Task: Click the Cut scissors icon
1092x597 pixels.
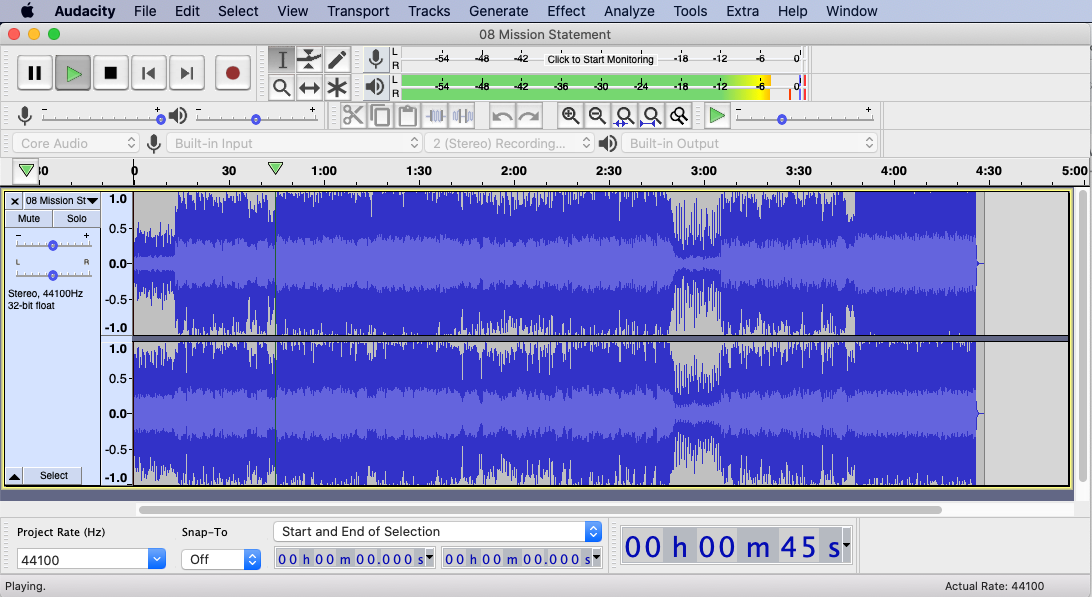Action: tap(353, 116)
